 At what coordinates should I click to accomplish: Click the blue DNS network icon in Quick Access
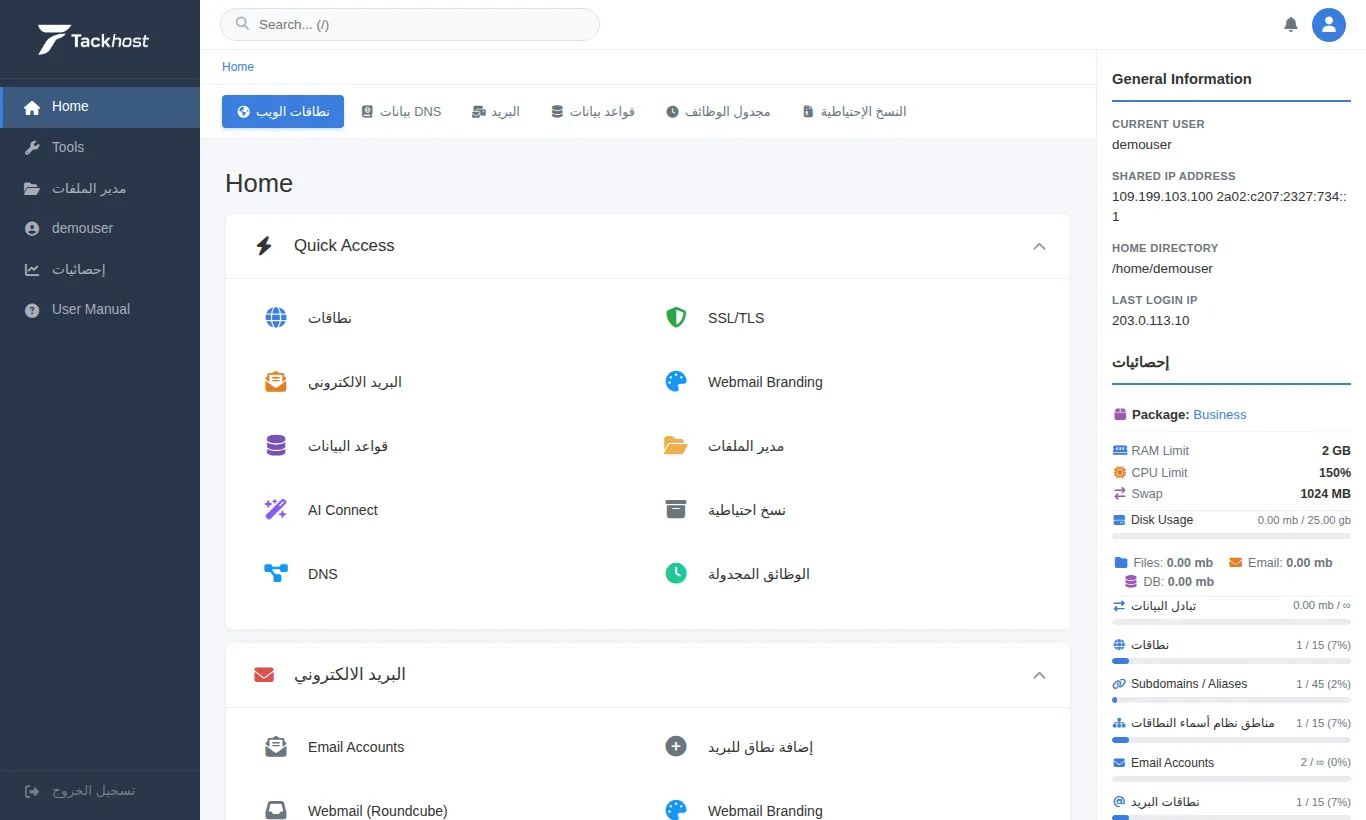[276, 574]
